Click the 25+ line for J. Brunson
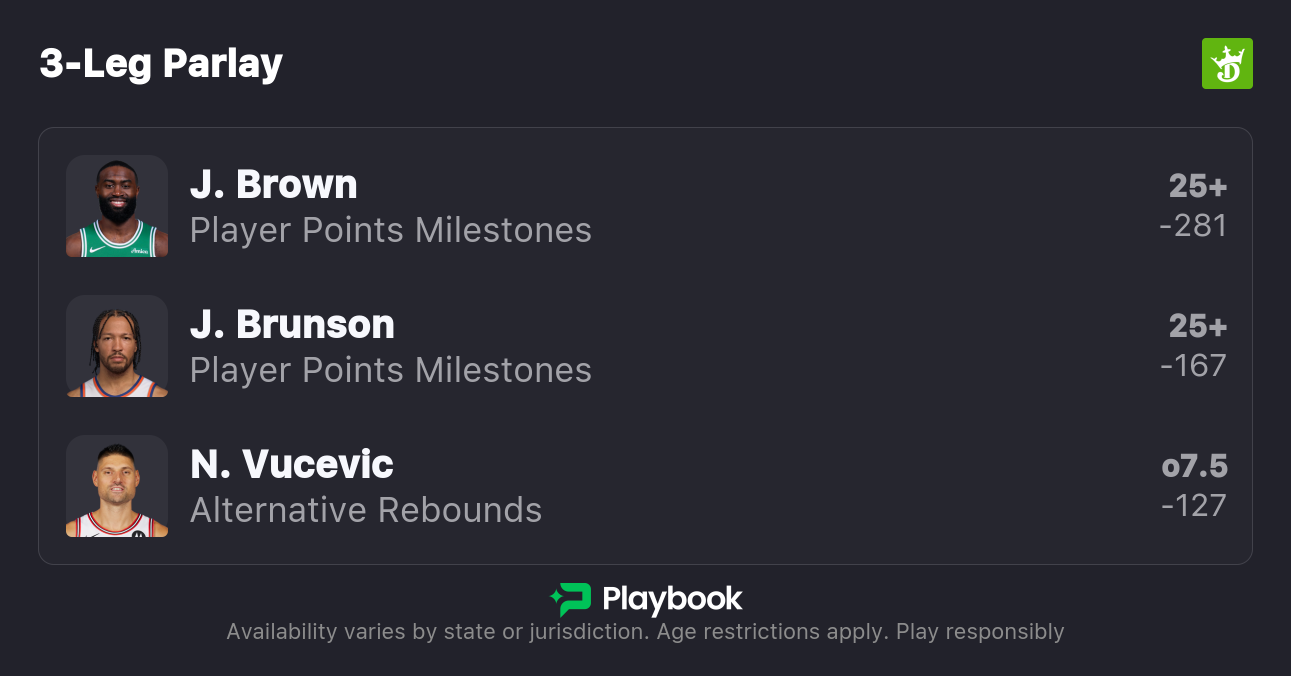The width and height of the screenshot is (1291, 676). click(x=1197, y=326)
